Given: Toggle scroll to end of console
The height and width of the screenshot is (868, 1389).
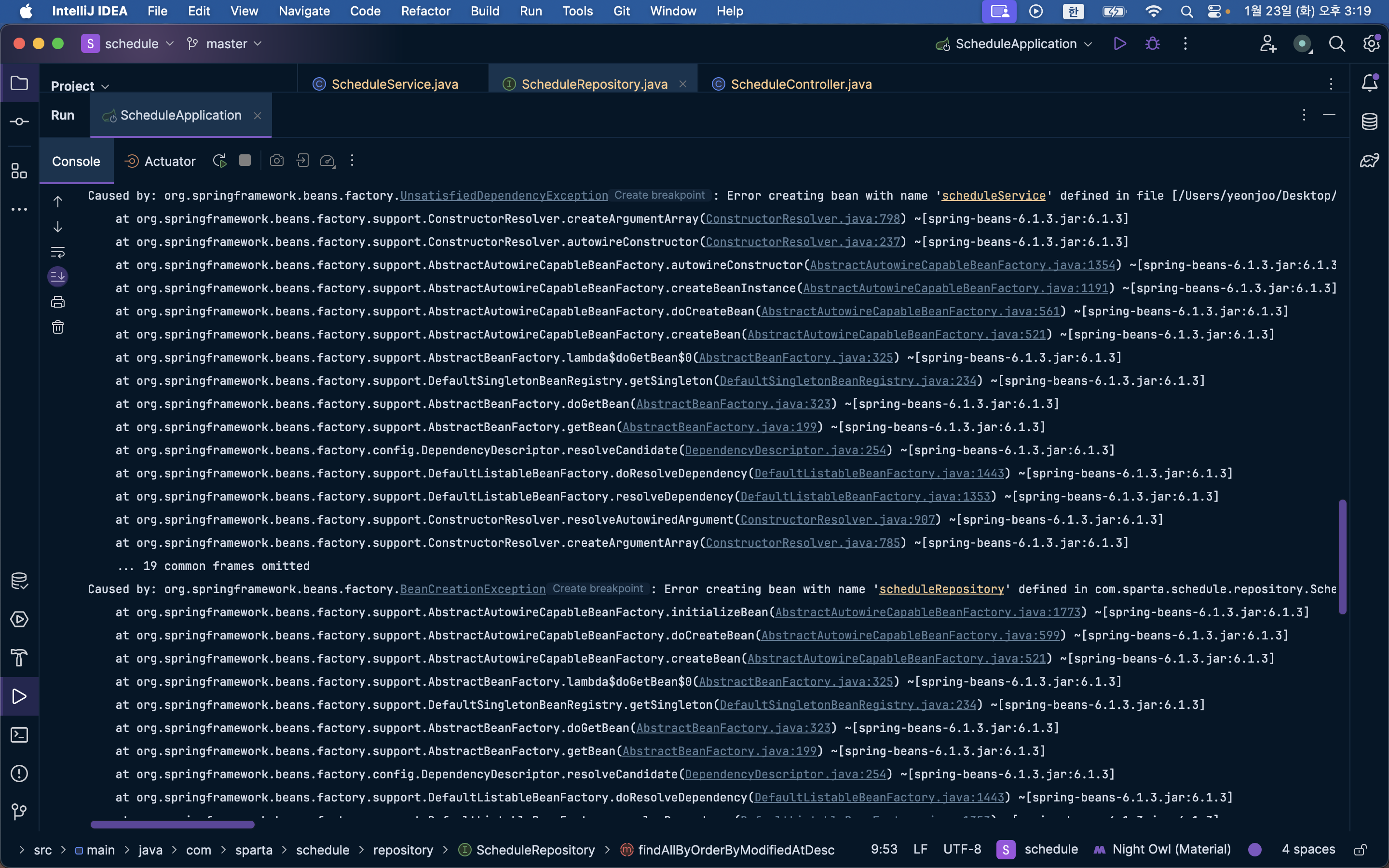Looking at the screenshot, I should (58, 277).
